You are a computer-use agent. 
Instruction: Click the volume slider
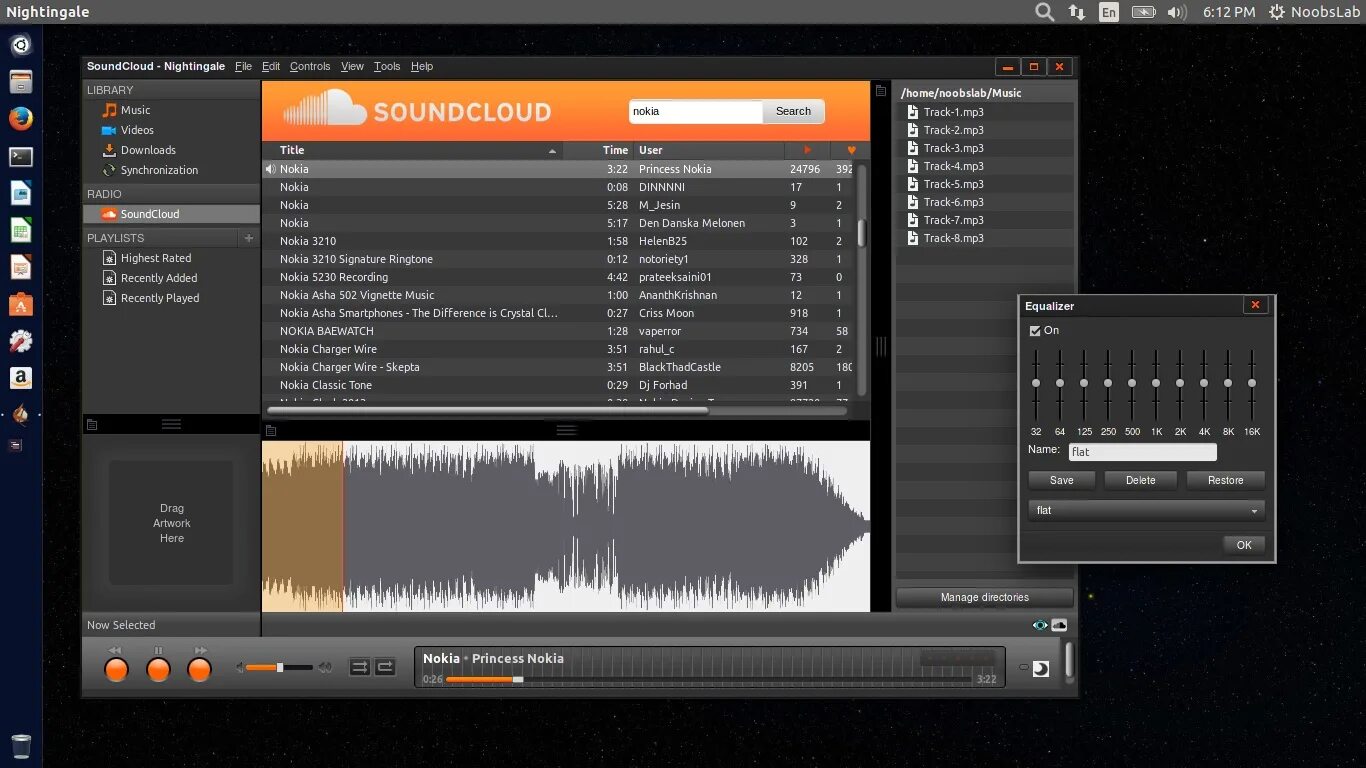[x=280, y=667]
